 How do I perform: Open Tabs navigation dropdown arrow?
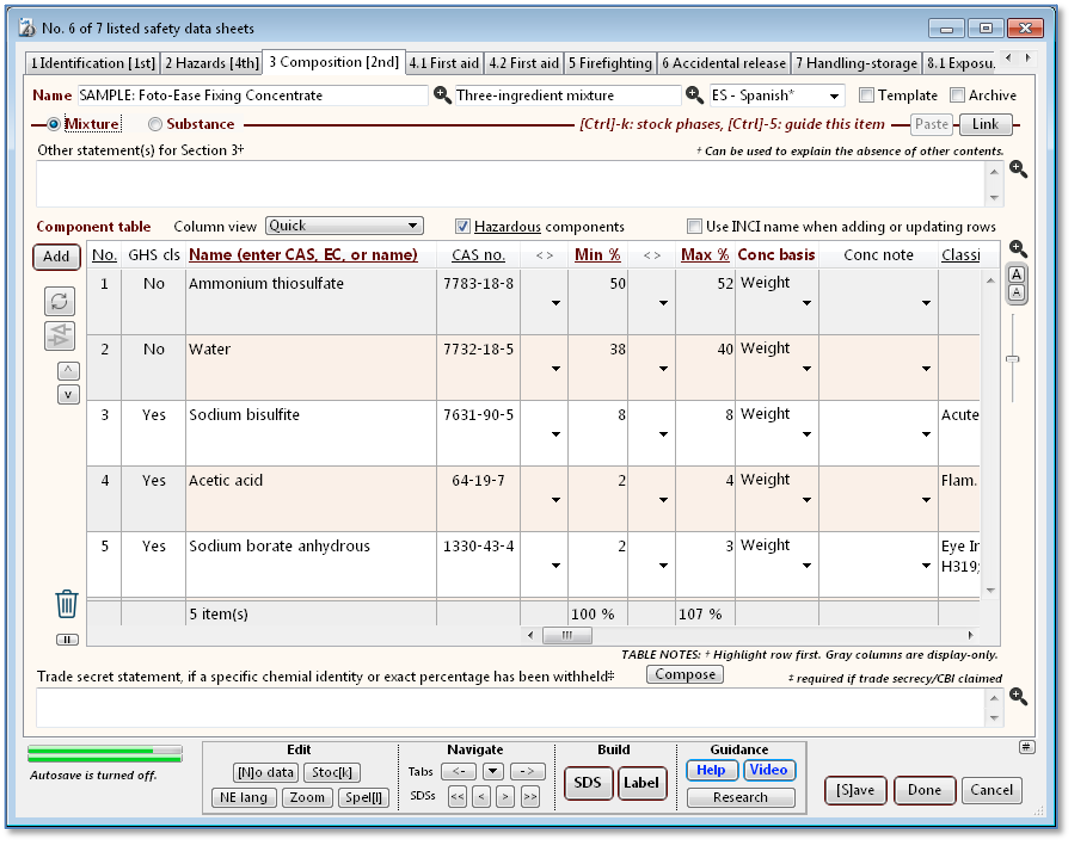493,771
